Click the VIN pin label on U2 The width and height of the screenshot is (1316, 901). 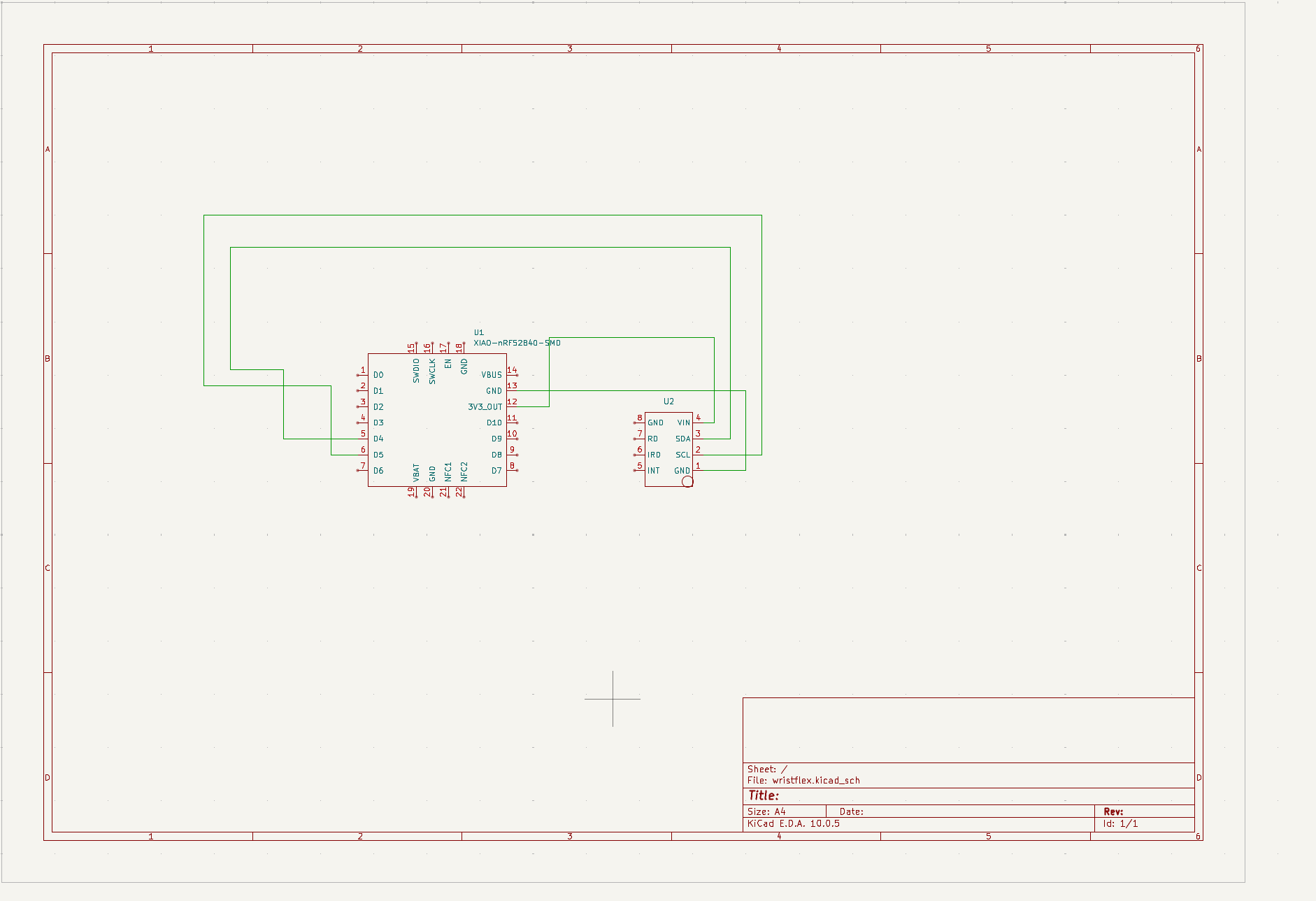[x=684, y=423]
